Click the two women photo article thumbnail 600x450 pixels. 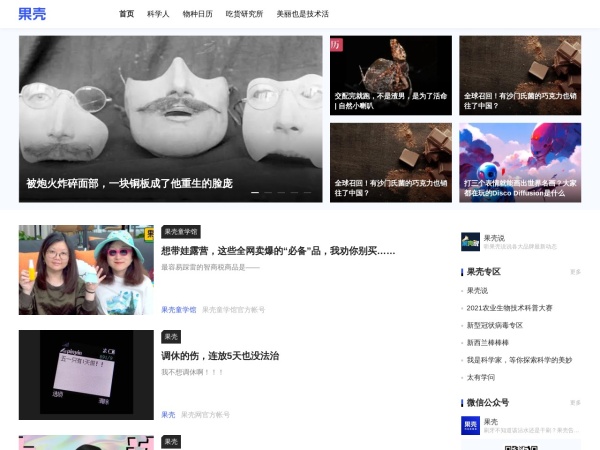pyautogui.click(x=86, y=269)
